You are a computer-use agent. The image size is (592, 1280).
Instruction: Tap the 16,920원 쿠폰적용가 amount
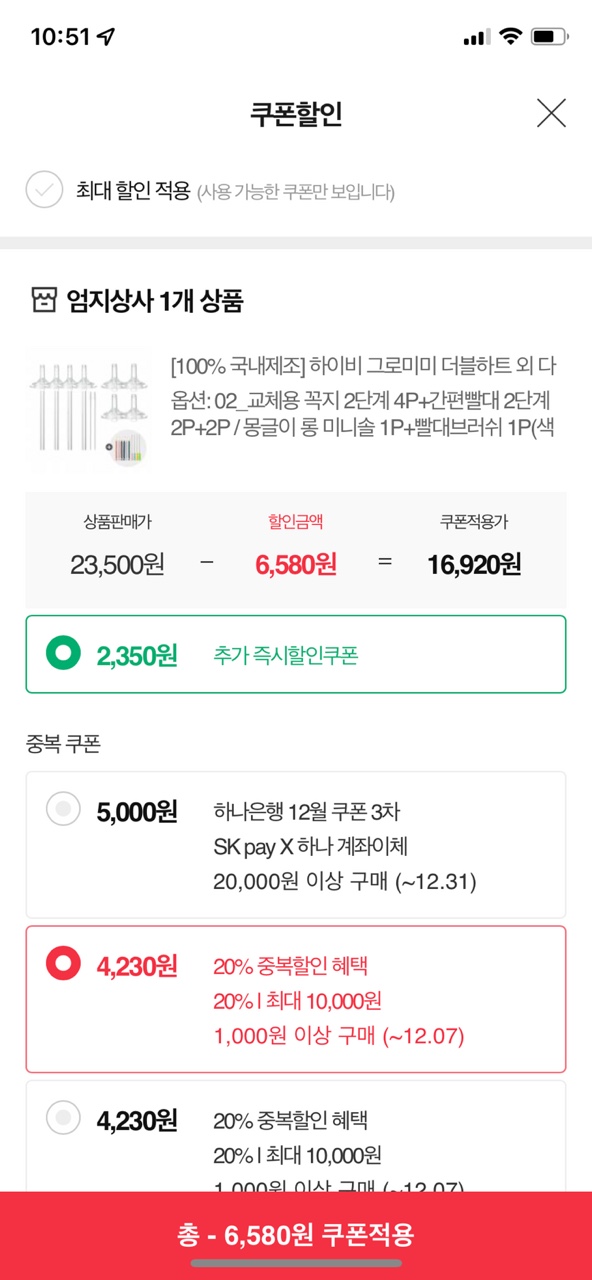coord(474,564)
